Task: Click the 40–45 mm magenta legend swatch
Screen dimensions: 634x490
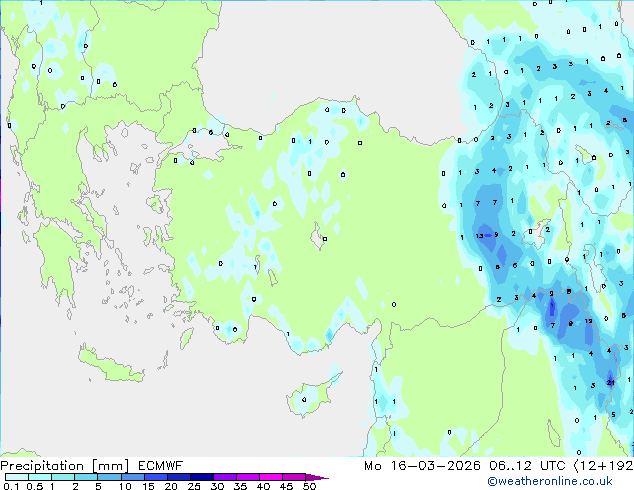Action: tap(271, 477)
